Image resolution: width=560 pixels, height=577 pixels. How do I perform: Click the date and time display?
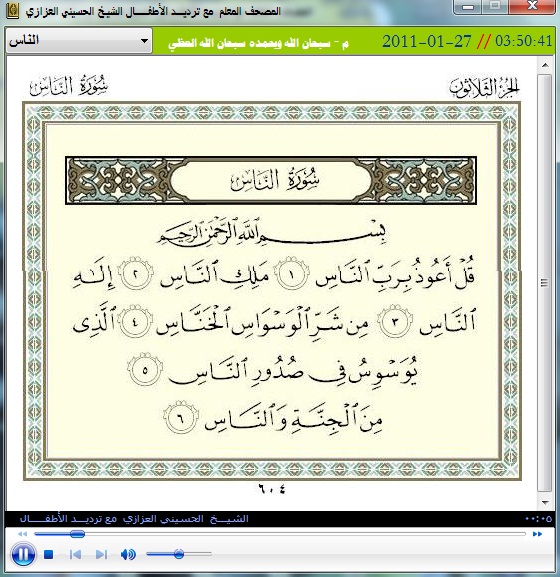(467, 41)
